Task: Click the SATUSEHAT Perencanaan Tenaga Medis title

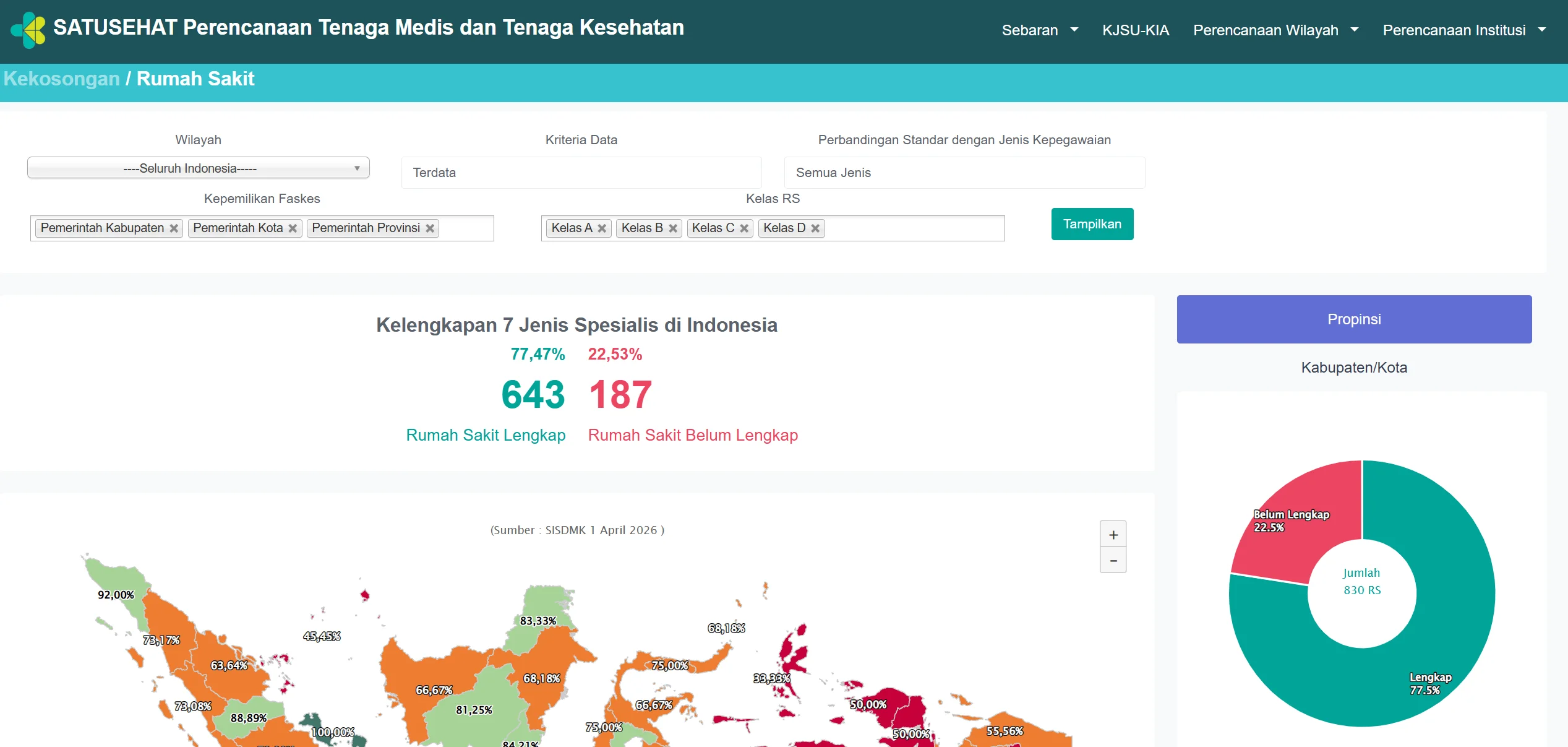Action: click(369, 28)
